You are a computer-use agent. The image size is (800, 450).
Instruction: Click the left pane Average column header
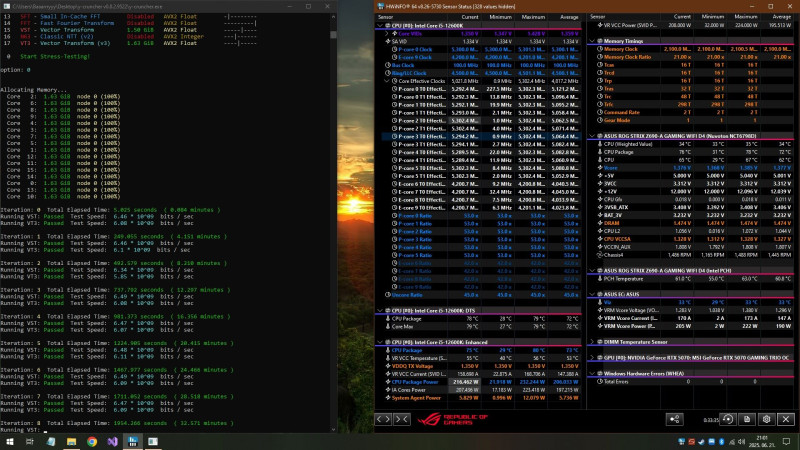tap(565, 17)
